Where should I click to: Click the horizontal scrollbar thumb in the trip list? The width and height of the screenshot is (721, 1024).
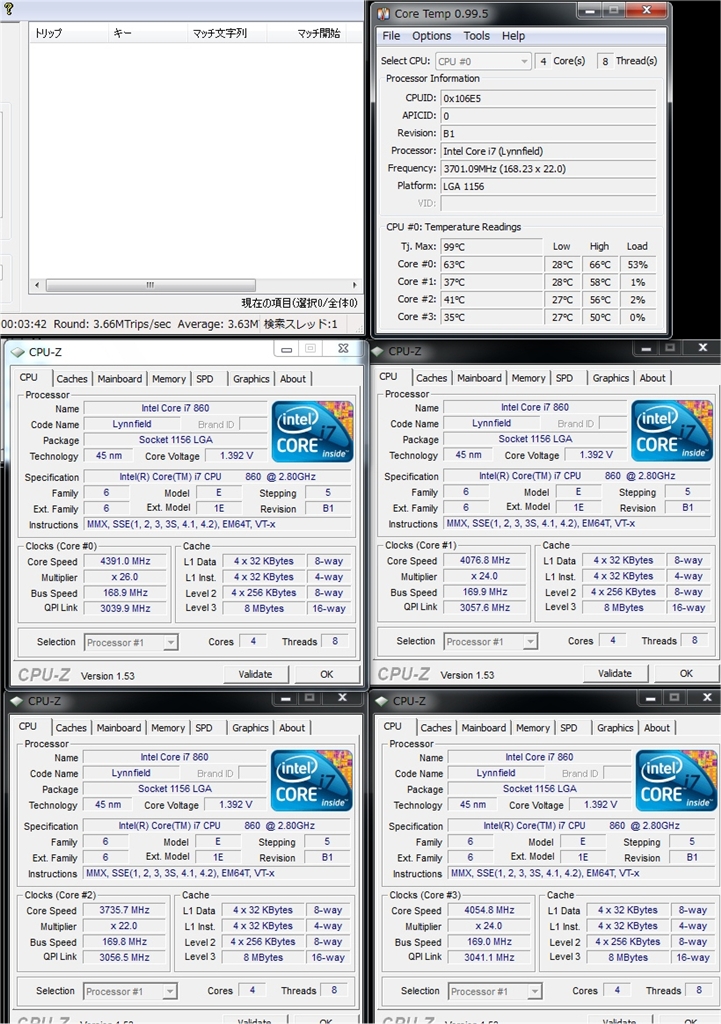pos(150,285)
